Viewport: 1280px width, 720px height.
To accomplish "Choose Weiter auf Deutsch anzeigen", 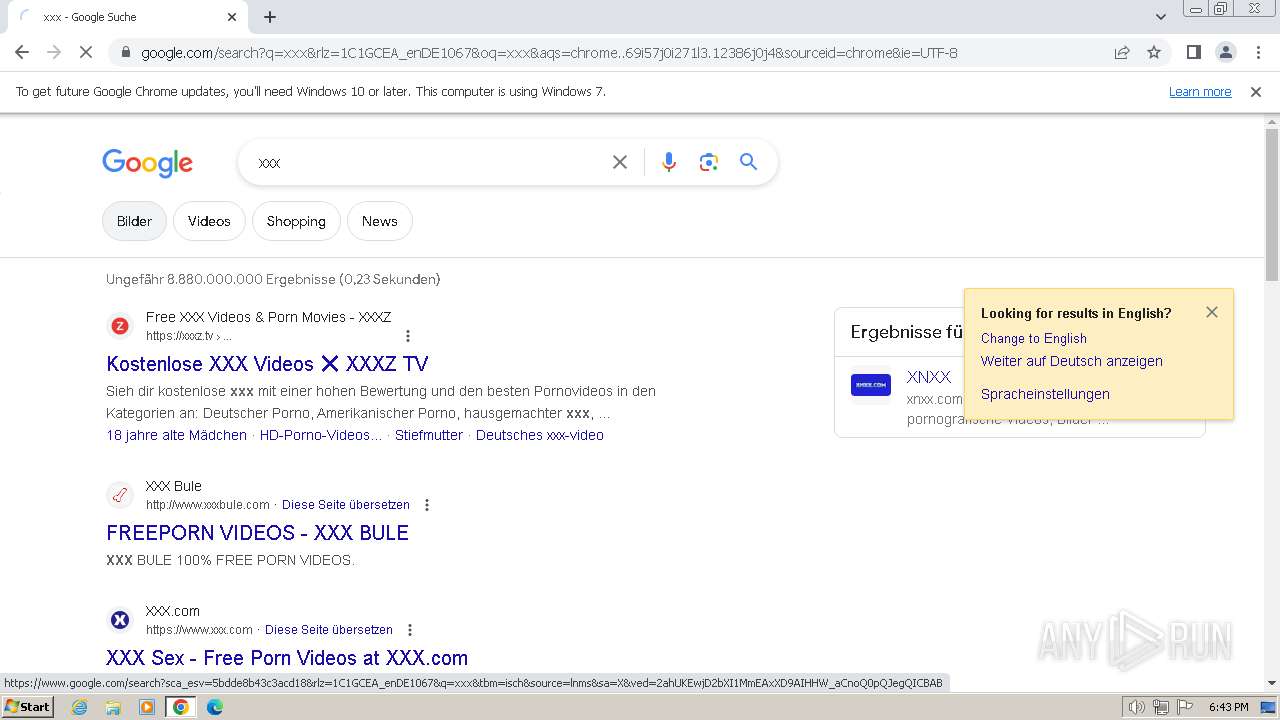I will pyautogui.click(x=1071, y=361).
